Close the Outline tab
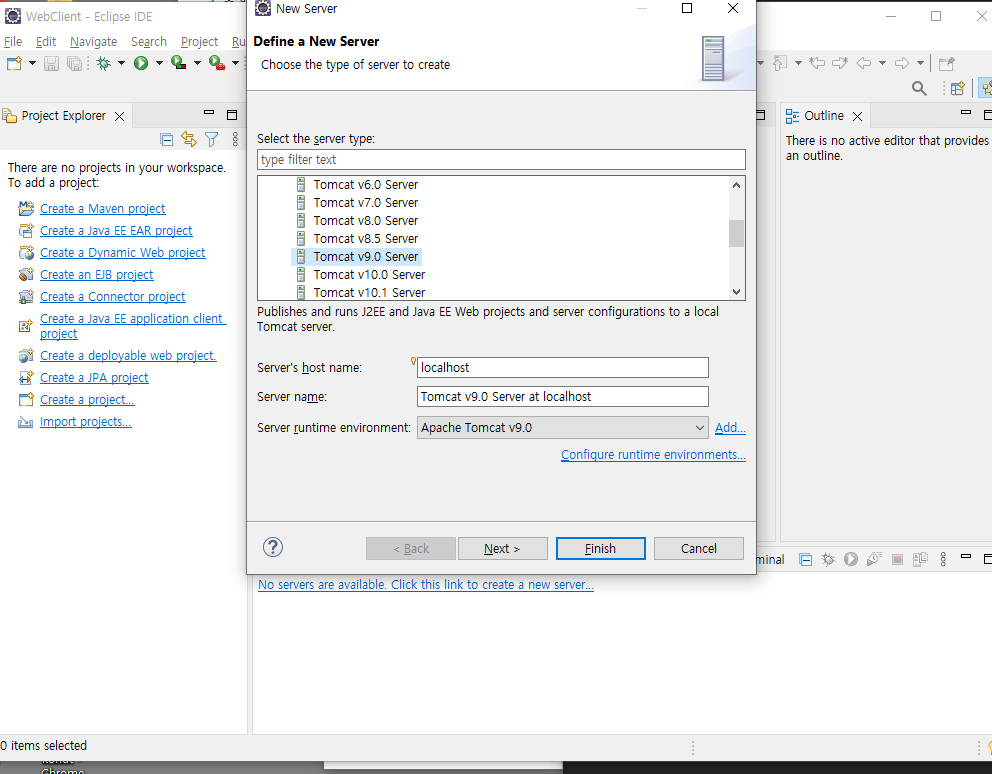This screenshot has height=774, width=992. tap(857, 116)
